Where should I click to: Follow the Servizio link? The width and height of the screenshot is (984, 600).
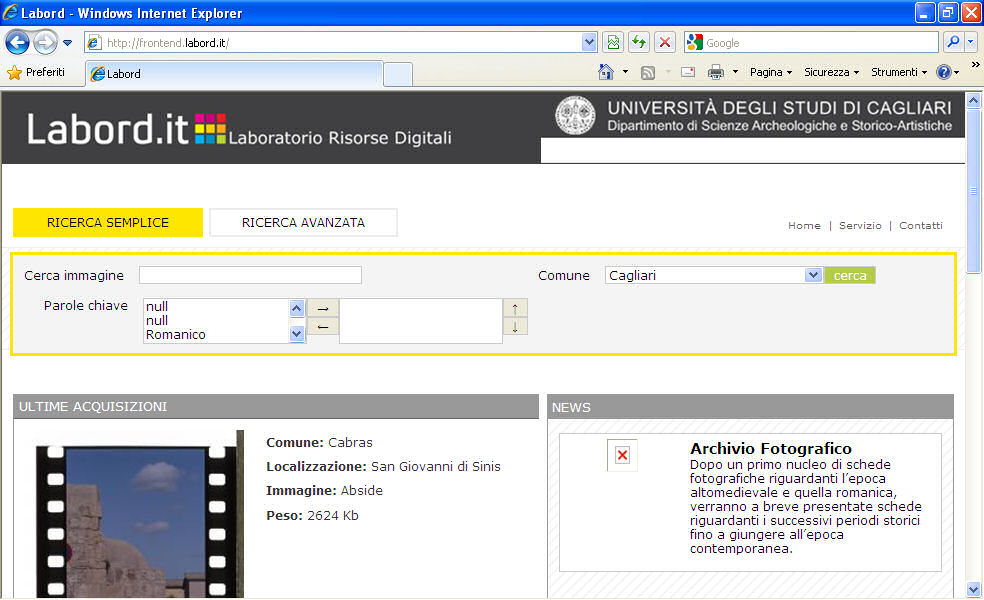pyautogui.click(x=860, y=225)
